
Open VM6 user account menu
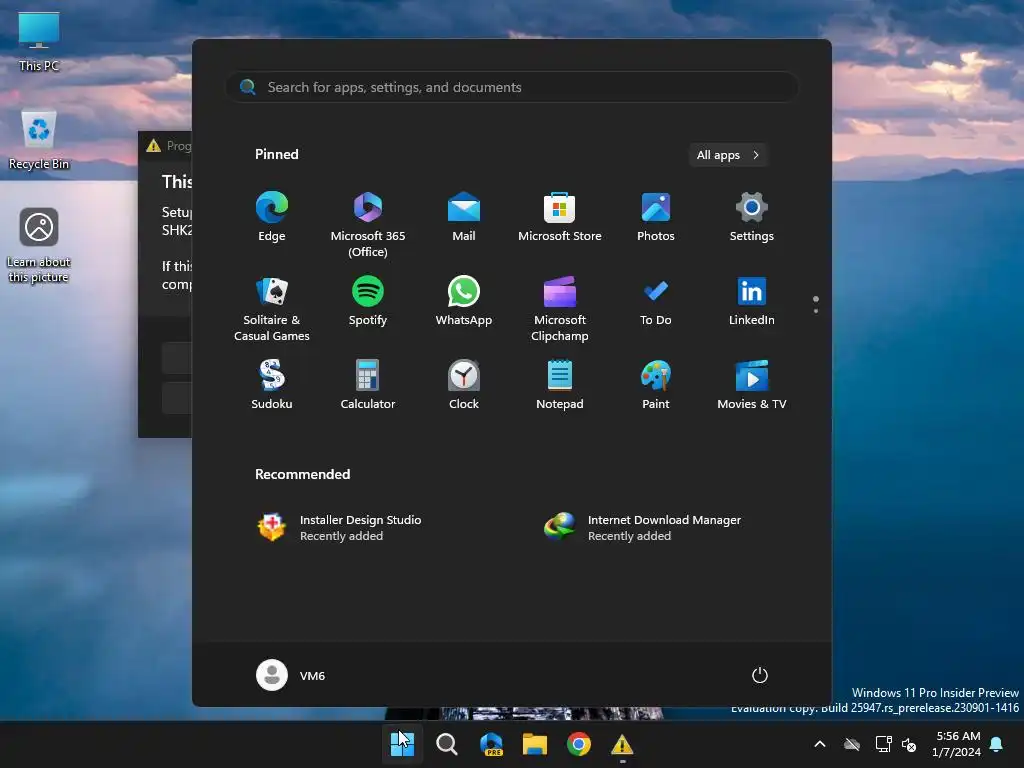pos(291,675)
